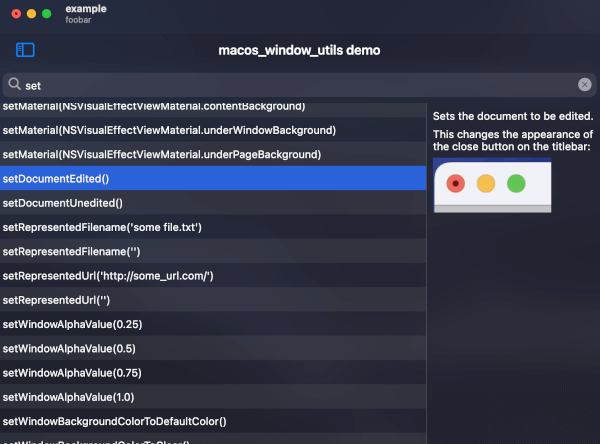Select setWindowAlphaValue(0.75) row
Screen dimensions: 600x444
(x=213, y=372)
